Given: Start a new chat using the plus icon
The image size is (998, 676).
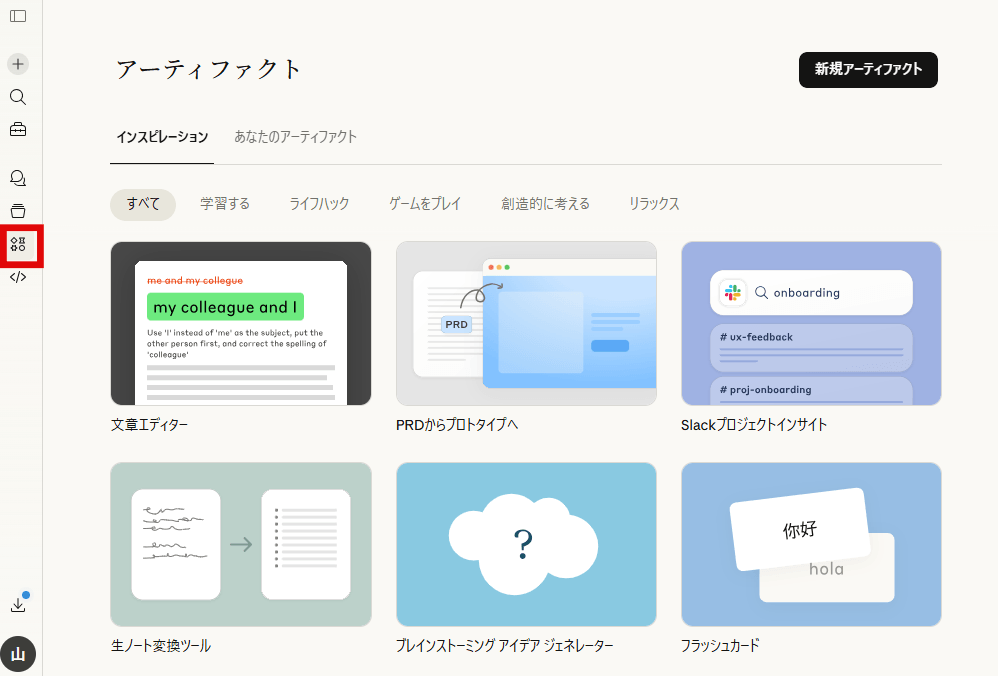Looking at the screenshot, I should 16,63.
